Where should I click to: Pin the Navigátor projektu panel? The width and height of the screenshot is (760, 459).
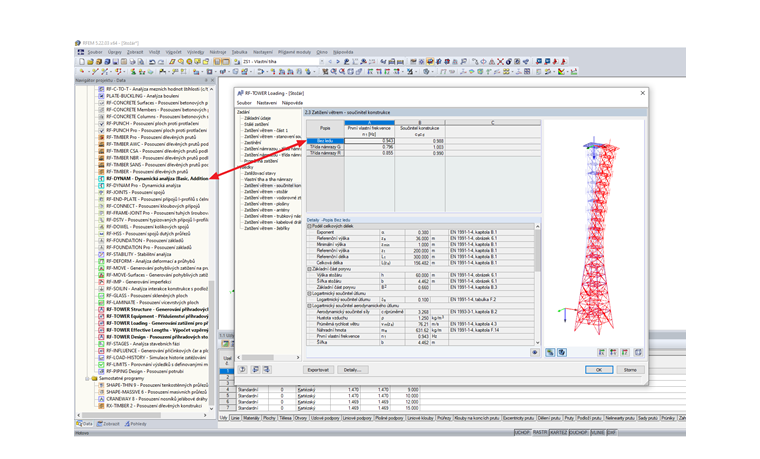point(206,80)
